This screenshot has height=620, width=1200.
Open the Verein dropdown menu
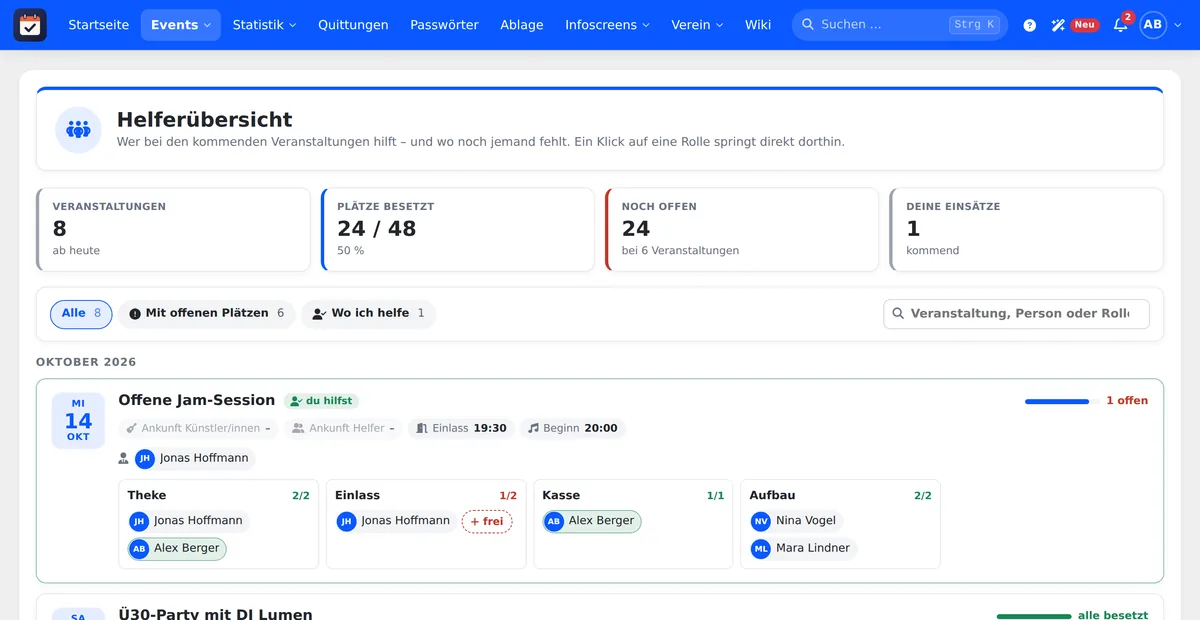pyautogui.click(x=697, y=25)
